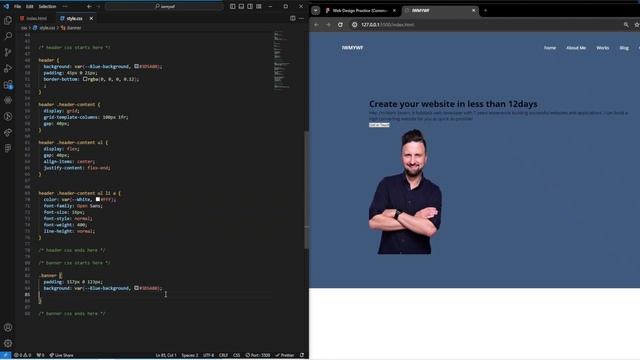The height and width of the screenshot is (360, 640).
Task: Open a new browser tab
Action: (x=485, y=11)
